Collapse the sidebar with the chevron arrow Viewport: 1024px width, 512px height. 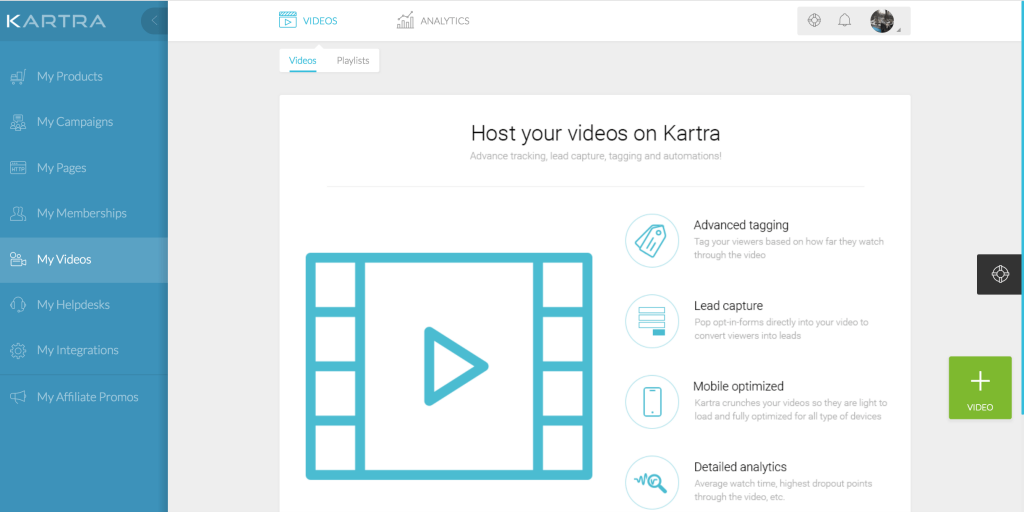click(154, 21)
